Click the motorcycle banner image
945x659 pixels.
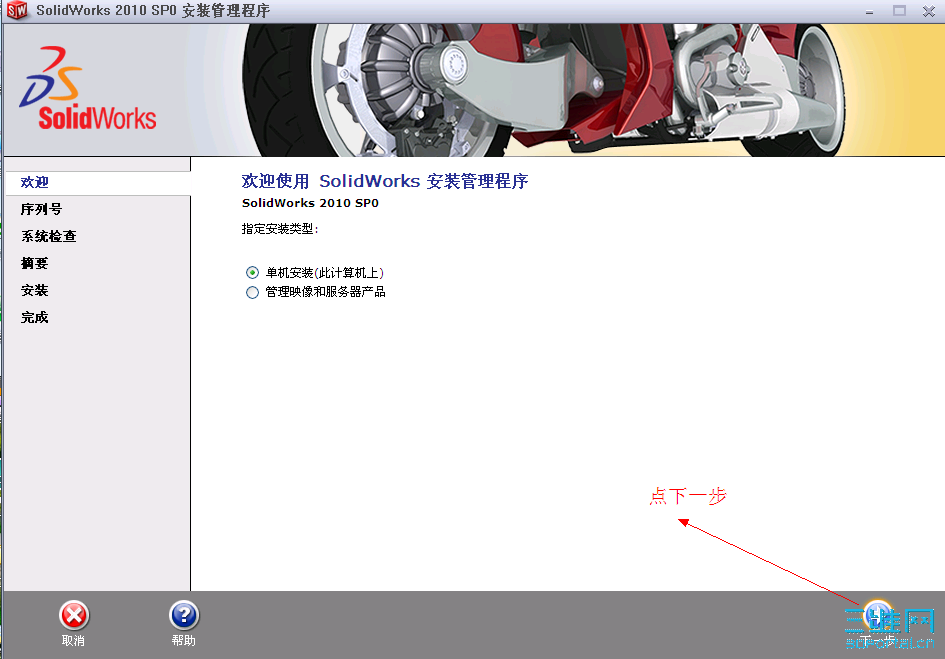pos(542,90)
